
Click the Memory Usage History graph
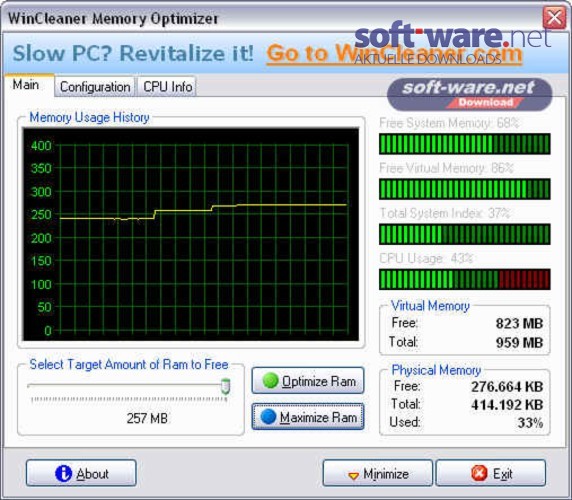[190, 234]
